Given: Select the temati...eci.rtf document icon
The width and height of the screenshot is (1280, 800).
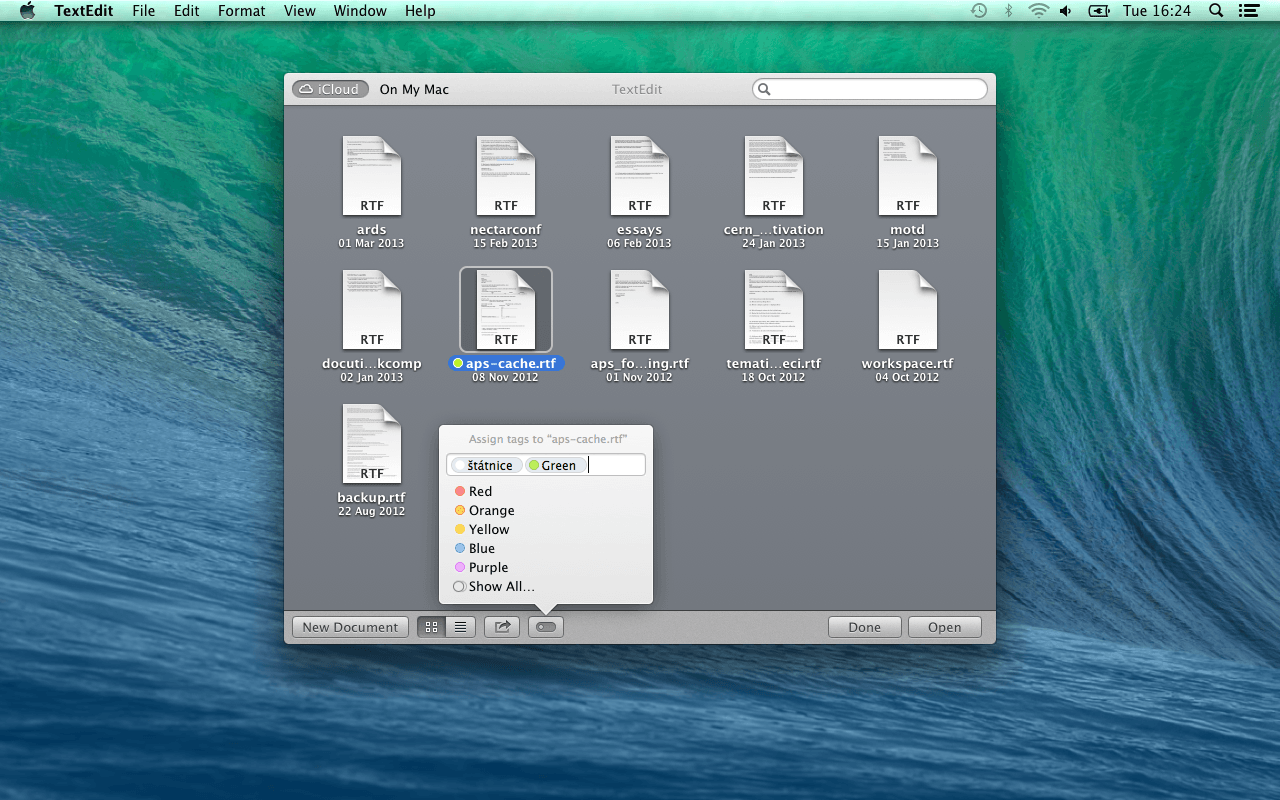Looking at the screenshot, I should coord(774,310).
